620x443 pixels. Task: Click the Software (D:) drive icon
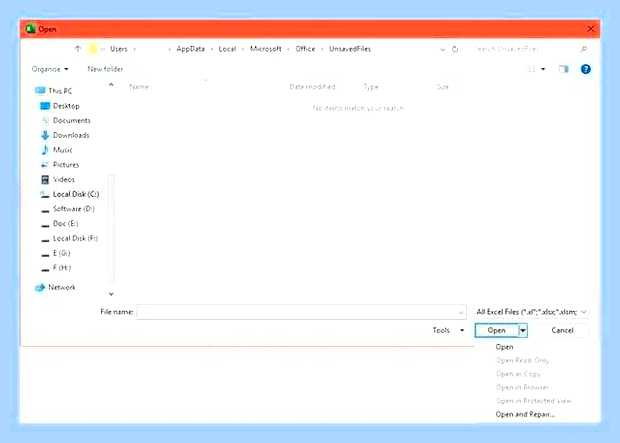45,211
